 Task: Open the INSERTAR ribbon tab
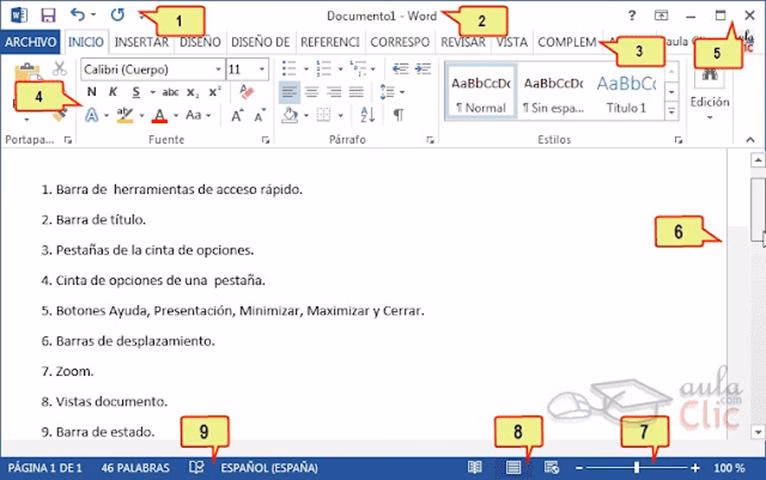coord(141,42)
